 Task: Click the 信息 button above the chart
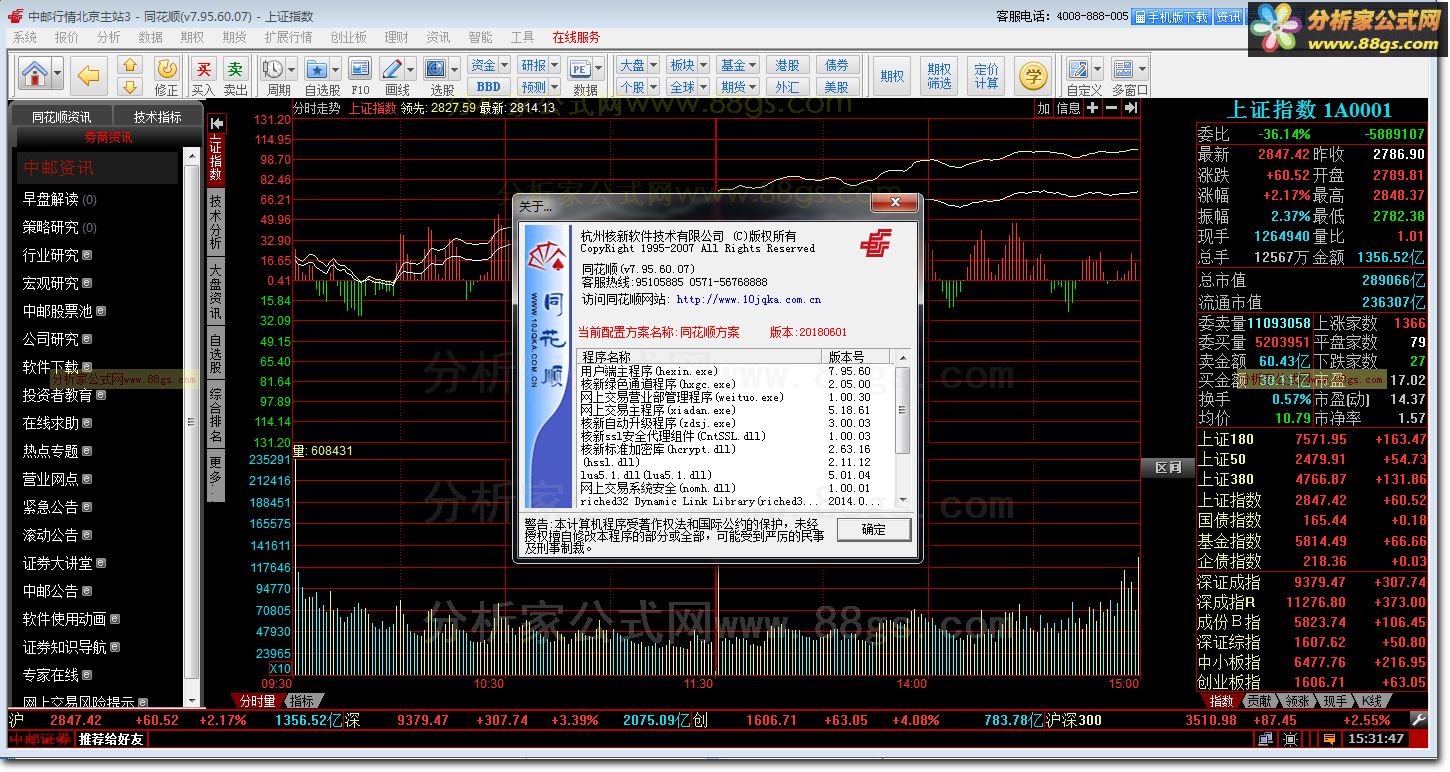click(1068, 108)
